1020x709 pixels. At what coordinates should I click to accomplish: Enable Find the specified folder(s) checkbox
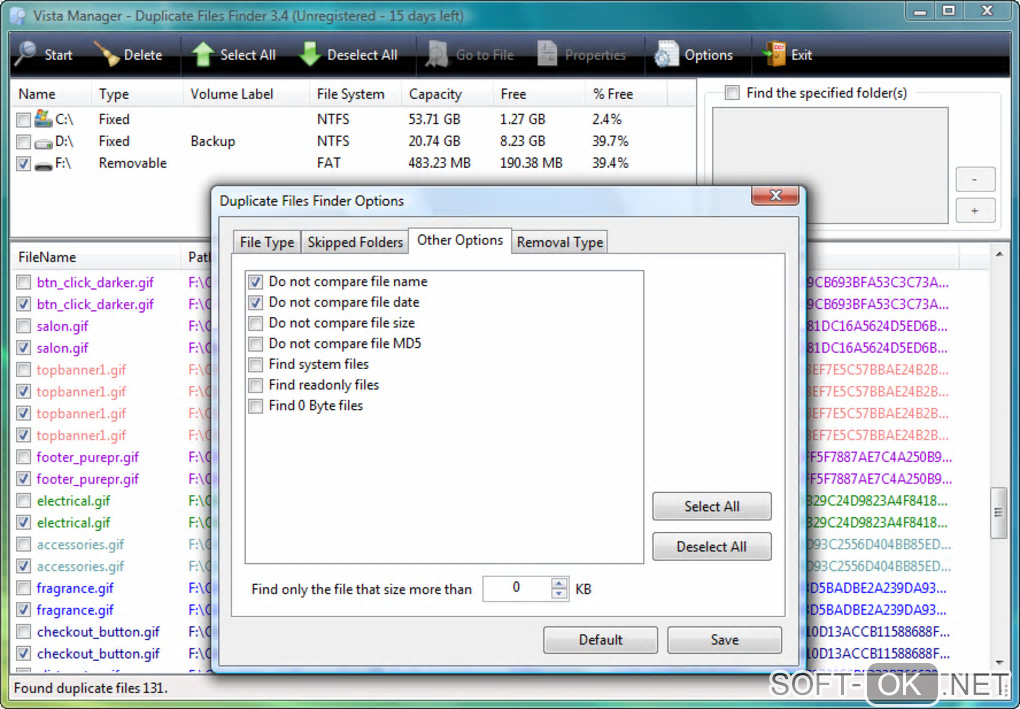732,93
